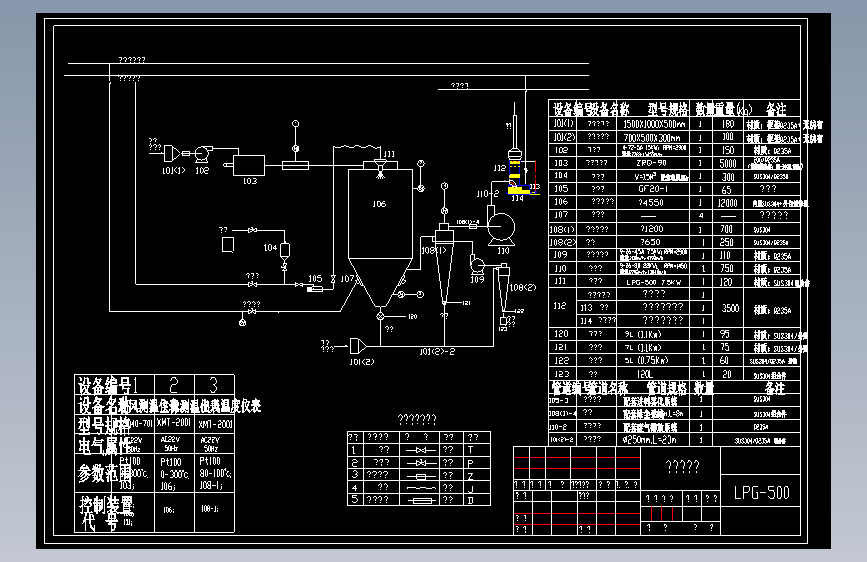
Task: Click the 107 label near tower cone
Action: tap(347, 278)
